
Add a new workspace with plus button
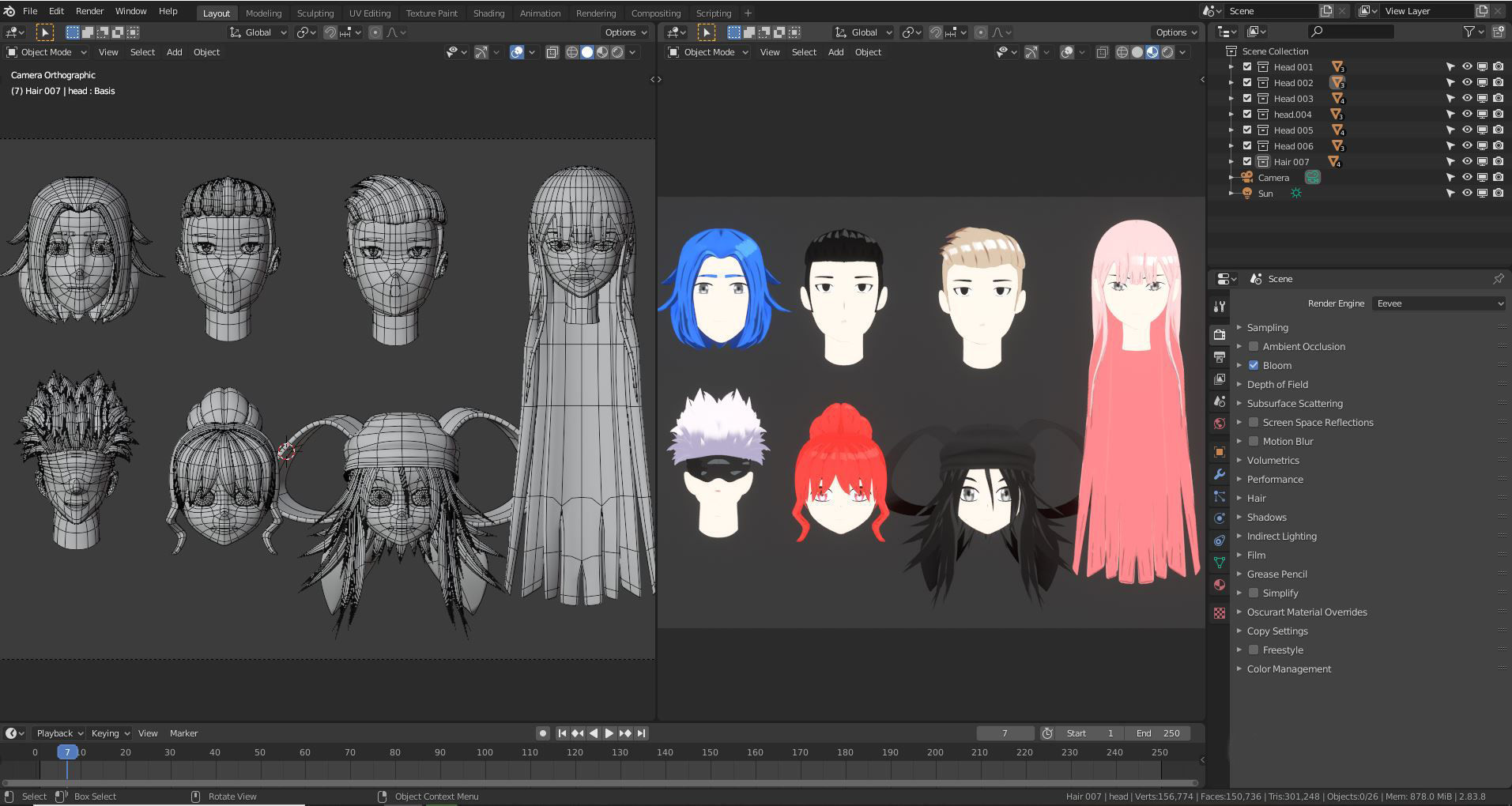point(748,13)
